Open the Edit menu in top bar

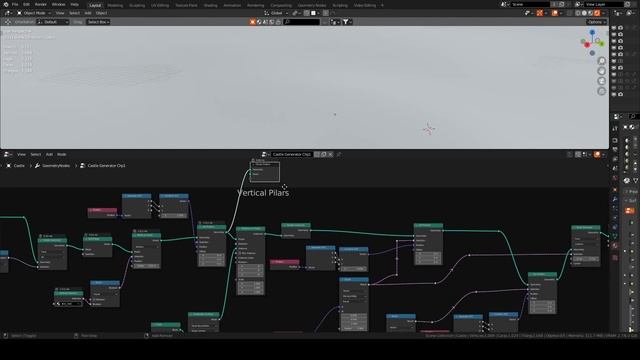pos(27,4)
